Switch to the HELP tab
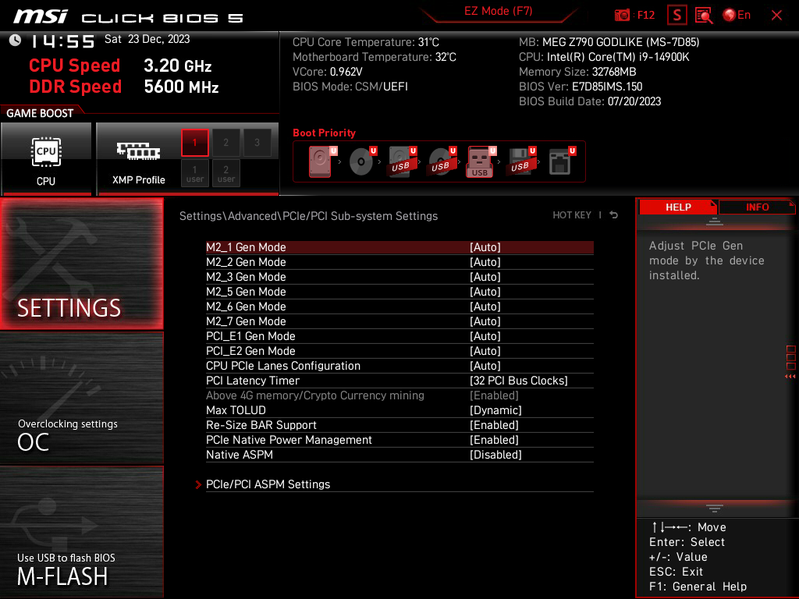 point(678,207)
